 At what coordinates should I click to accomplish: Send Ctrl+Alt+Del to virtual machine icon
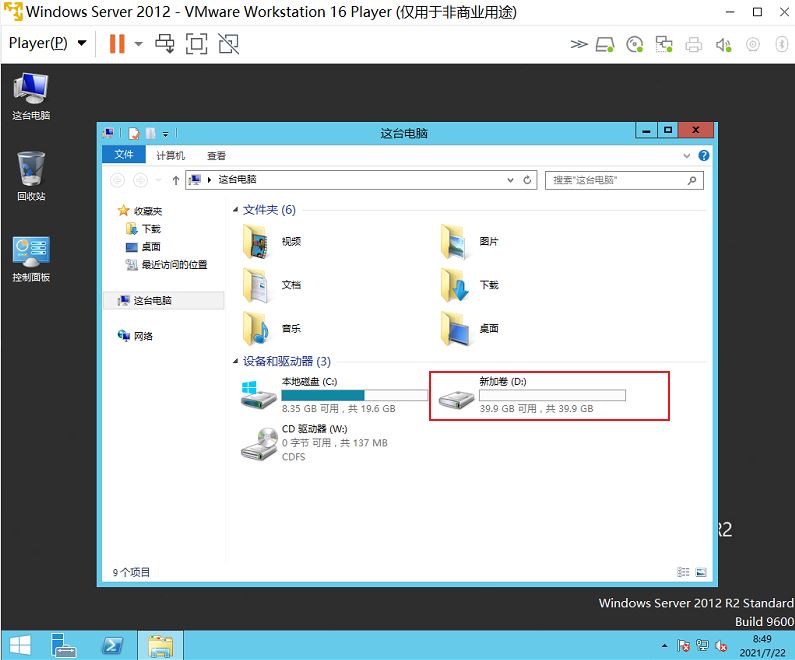pyautogui.click(x=165, y=44)
